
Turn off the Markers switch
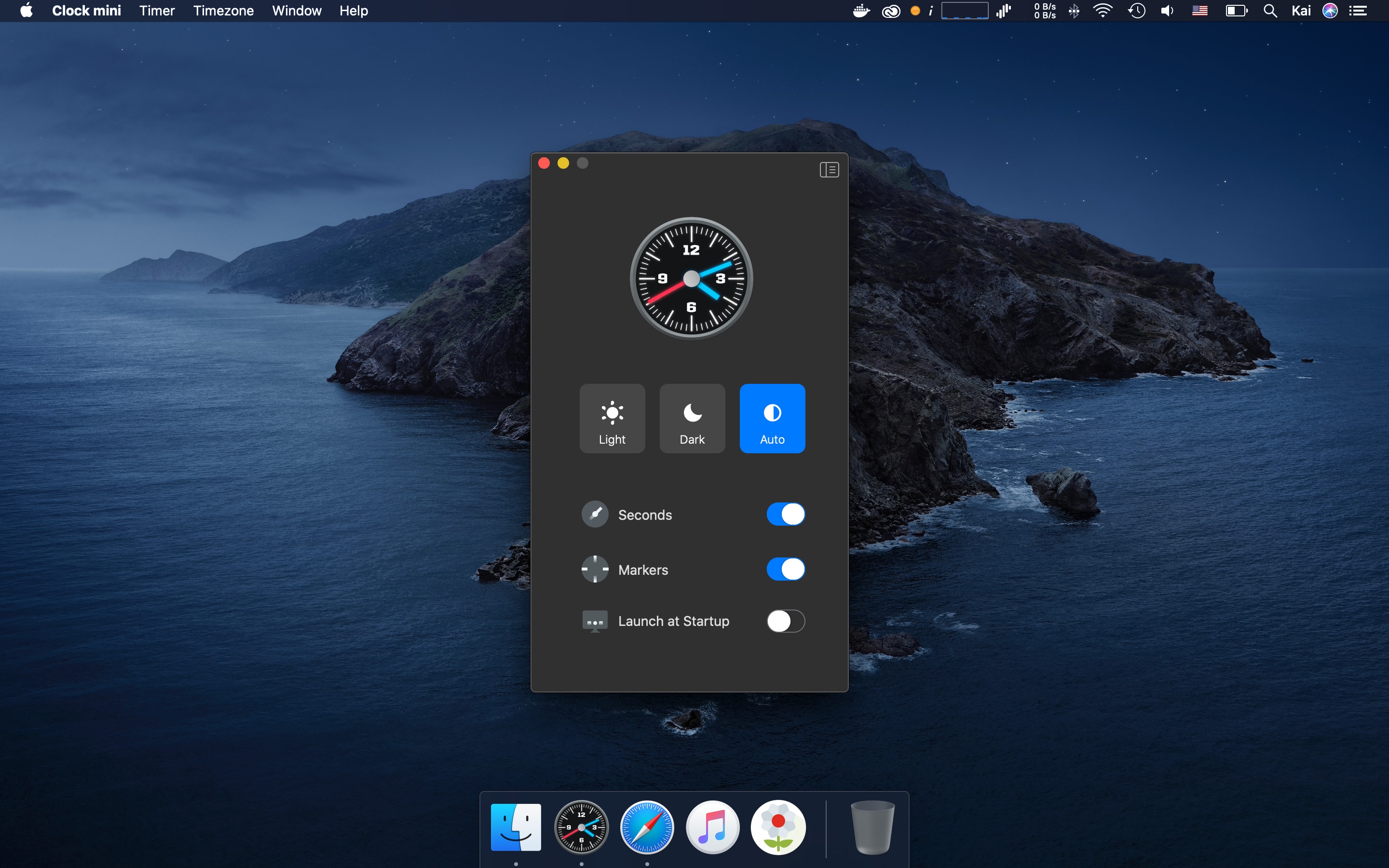point(785,570)
